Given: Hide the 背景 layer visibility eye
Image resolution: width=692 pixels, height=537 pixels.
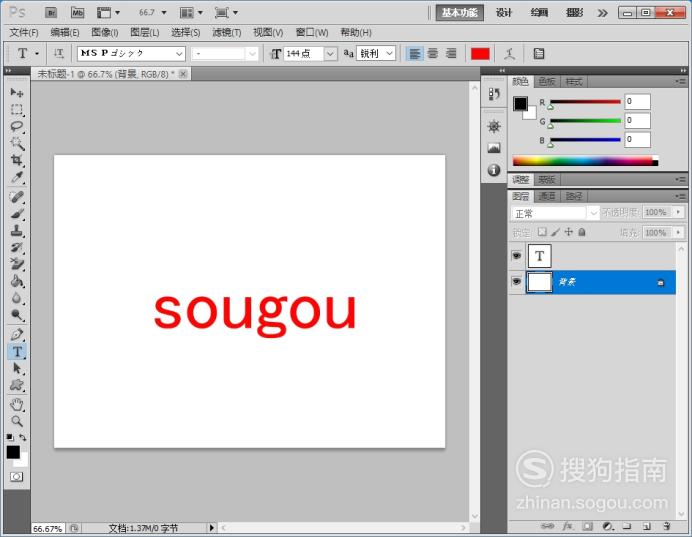Looking at the screenshot, I should coord(516,282).
